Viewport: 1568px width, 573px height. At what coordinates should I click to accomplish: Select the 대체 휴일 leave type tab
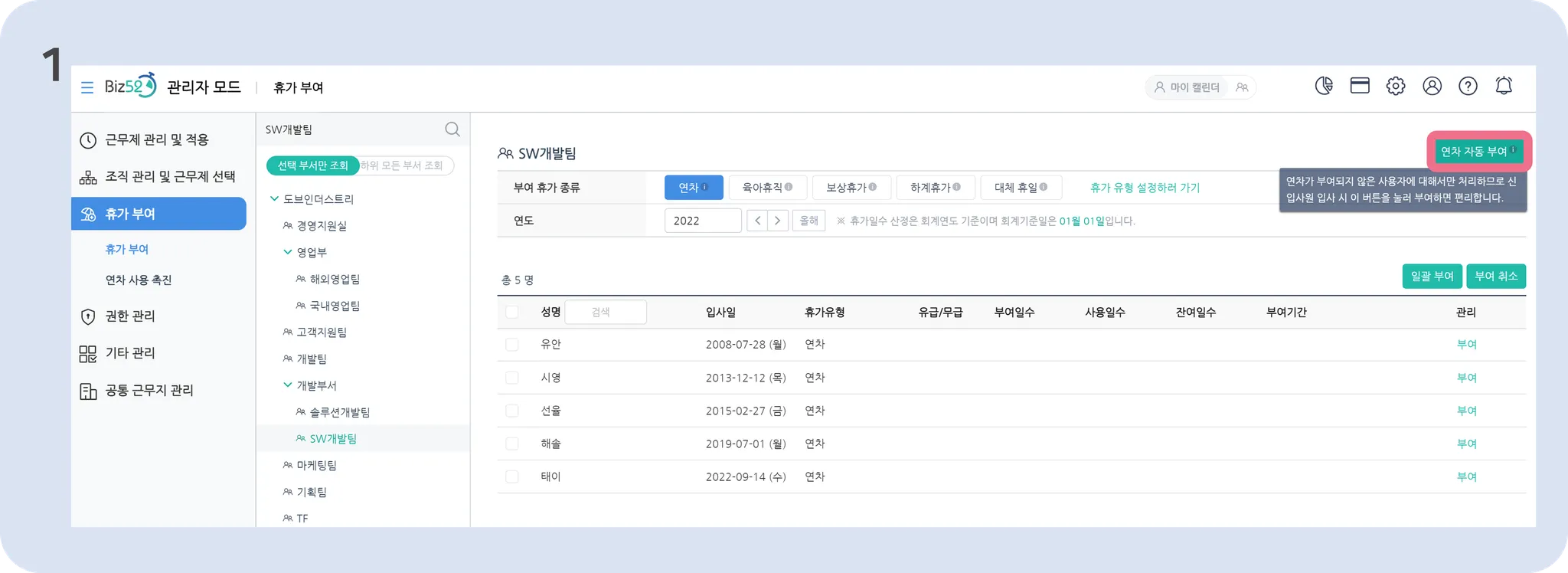click(x=1021, y=187)
